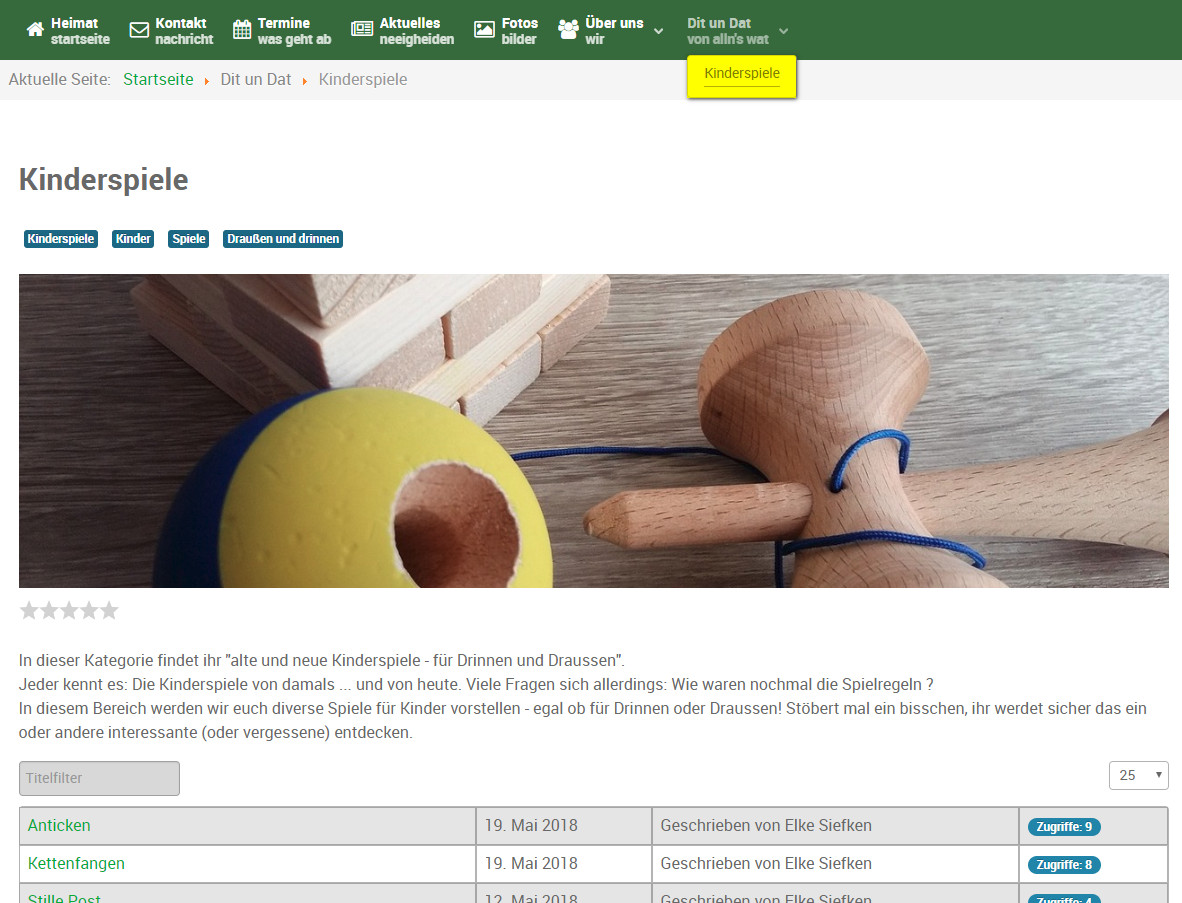
Task: Rate with the first star
Action: coord(29,610)
